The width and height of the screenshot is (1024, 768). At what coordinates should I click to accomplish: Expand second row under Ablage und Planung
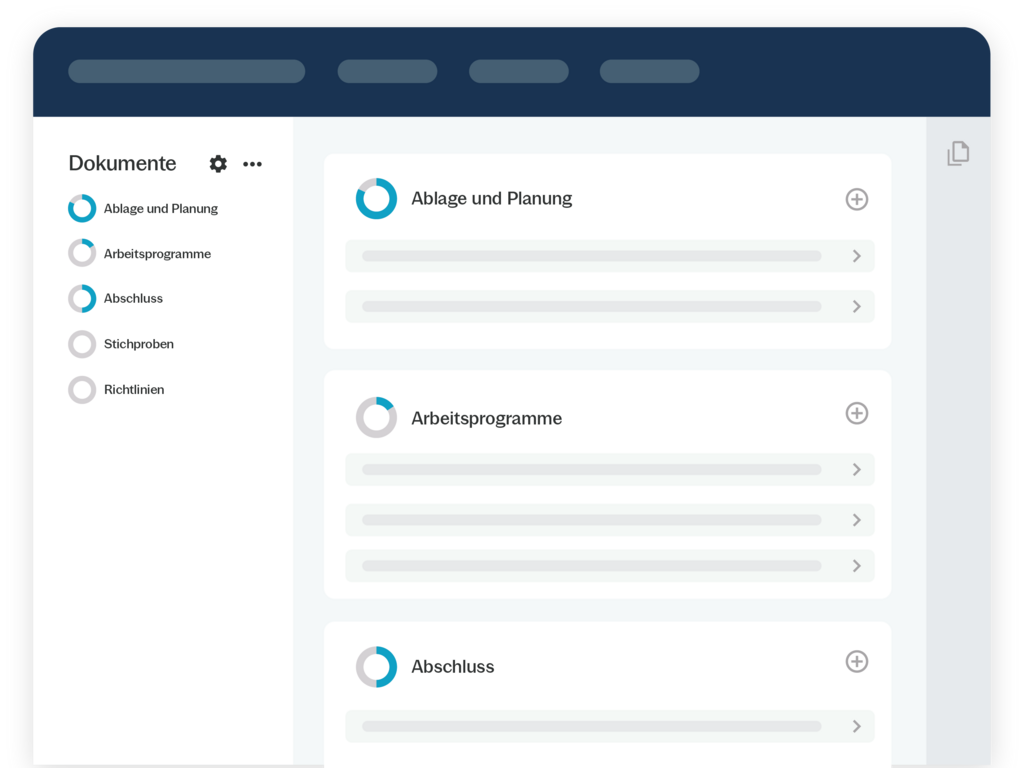pyautogui.click(x=610, y=306)
